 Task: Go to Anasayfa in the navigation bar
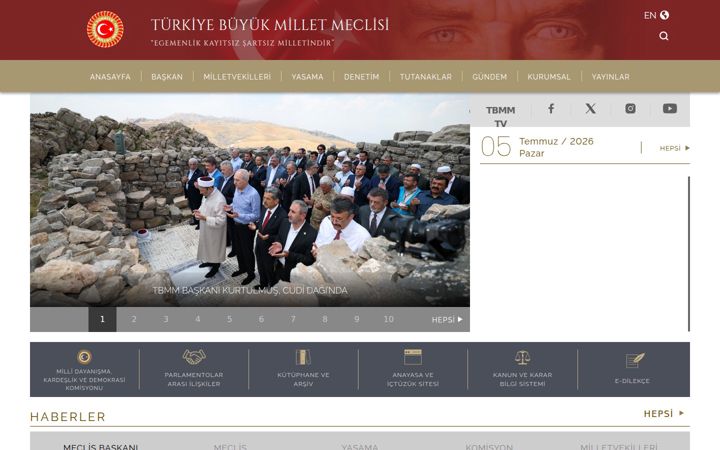pyautogui.click(x=110, y=77)
